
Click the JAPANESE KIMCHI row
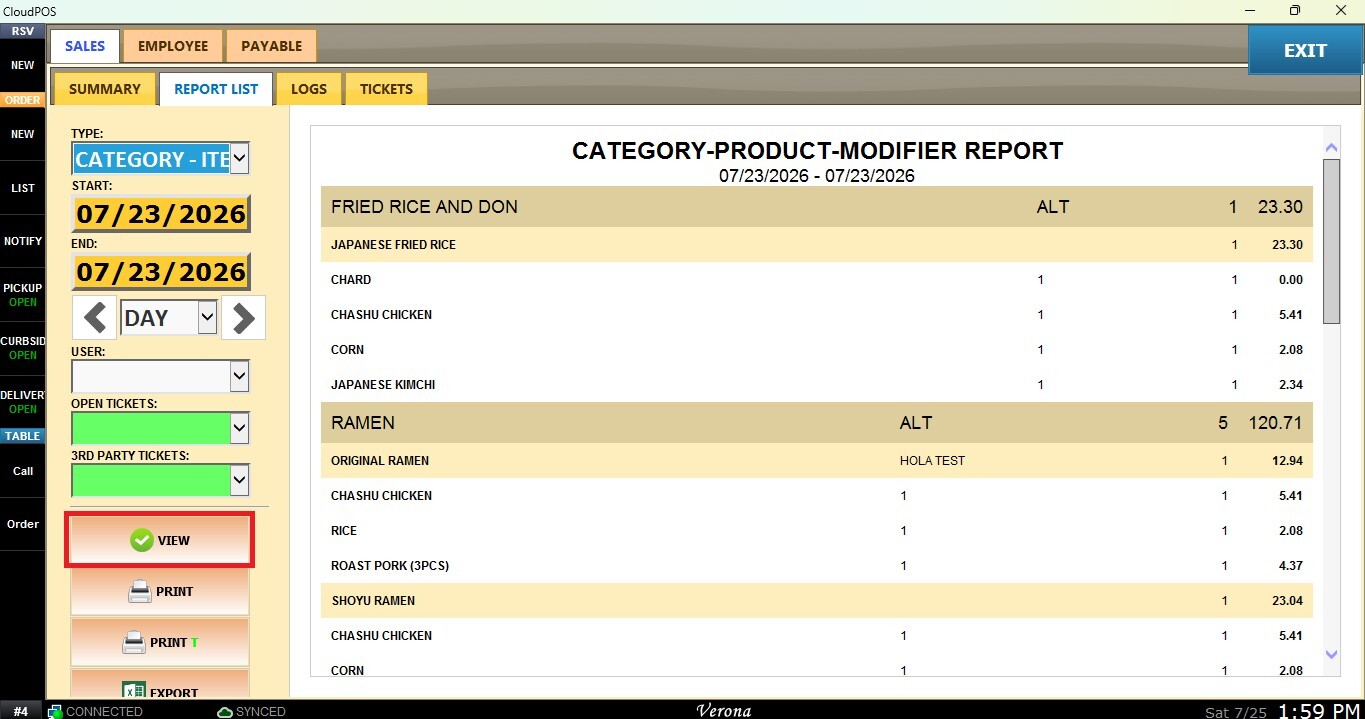click(x=816, y=385)
